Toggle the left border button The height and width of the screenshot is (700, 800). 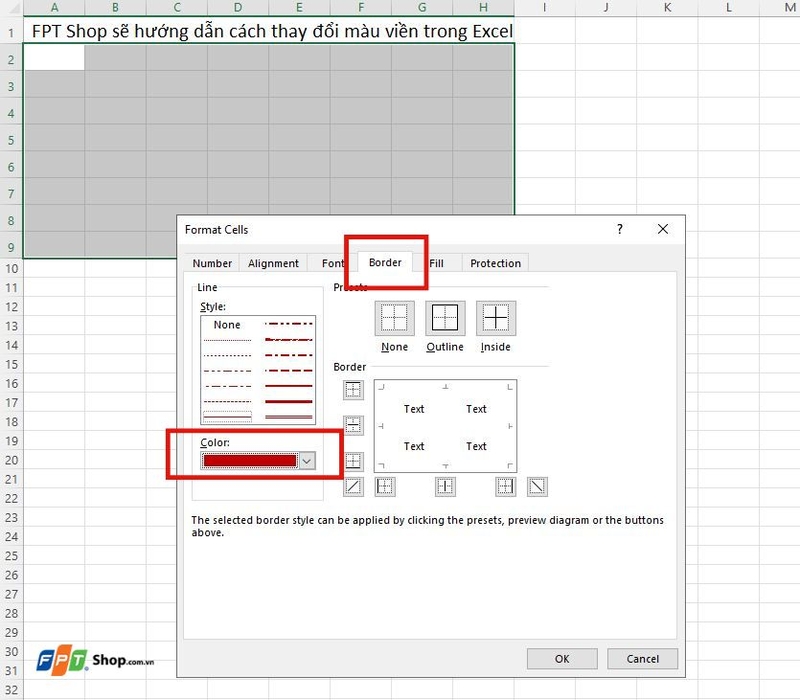[x=385, y=488]
